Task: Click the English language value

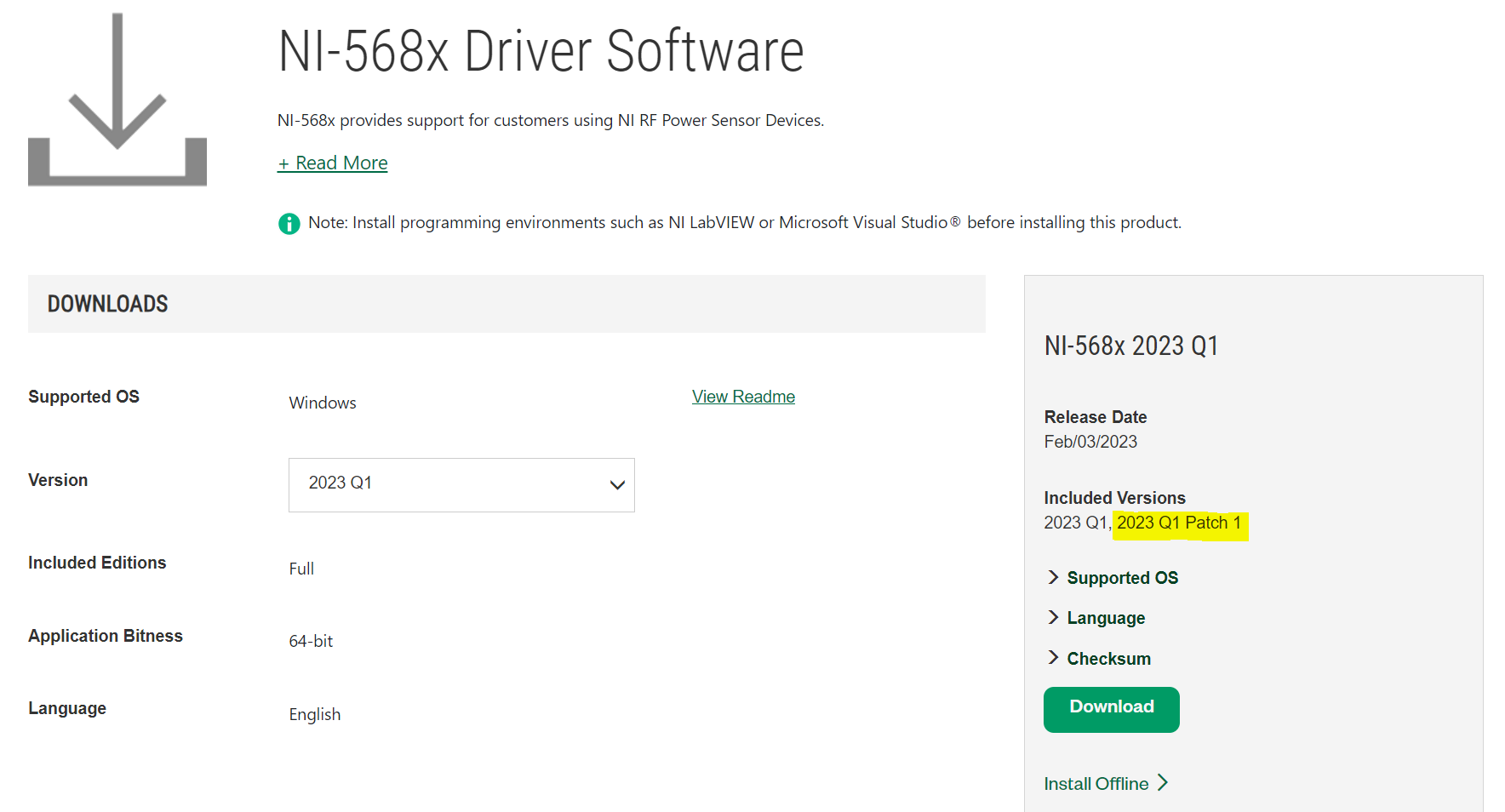Action: (315, 714)
